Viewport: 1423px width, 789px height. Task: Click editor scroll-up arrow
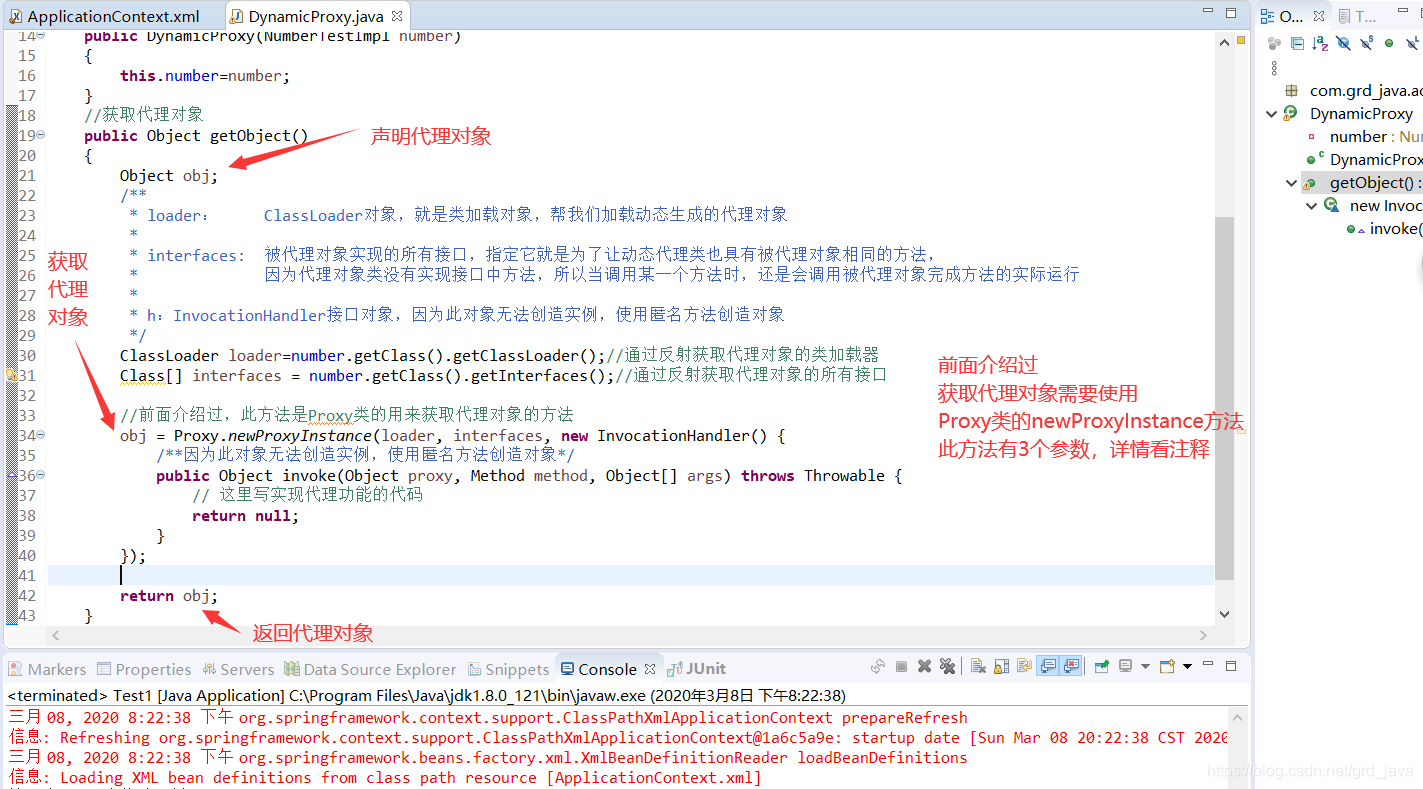1225,42
